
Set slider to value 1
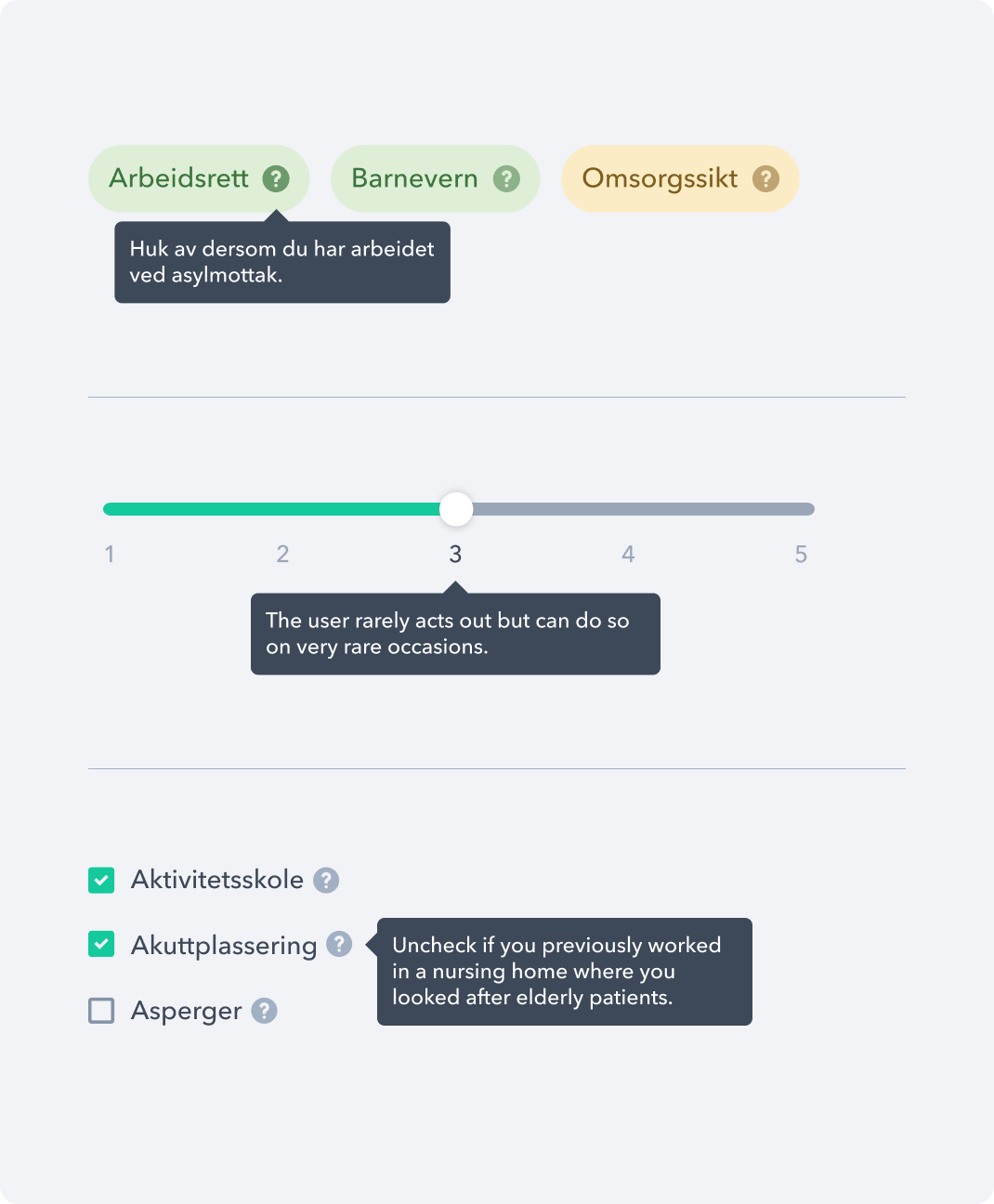[x=110, y=509]
